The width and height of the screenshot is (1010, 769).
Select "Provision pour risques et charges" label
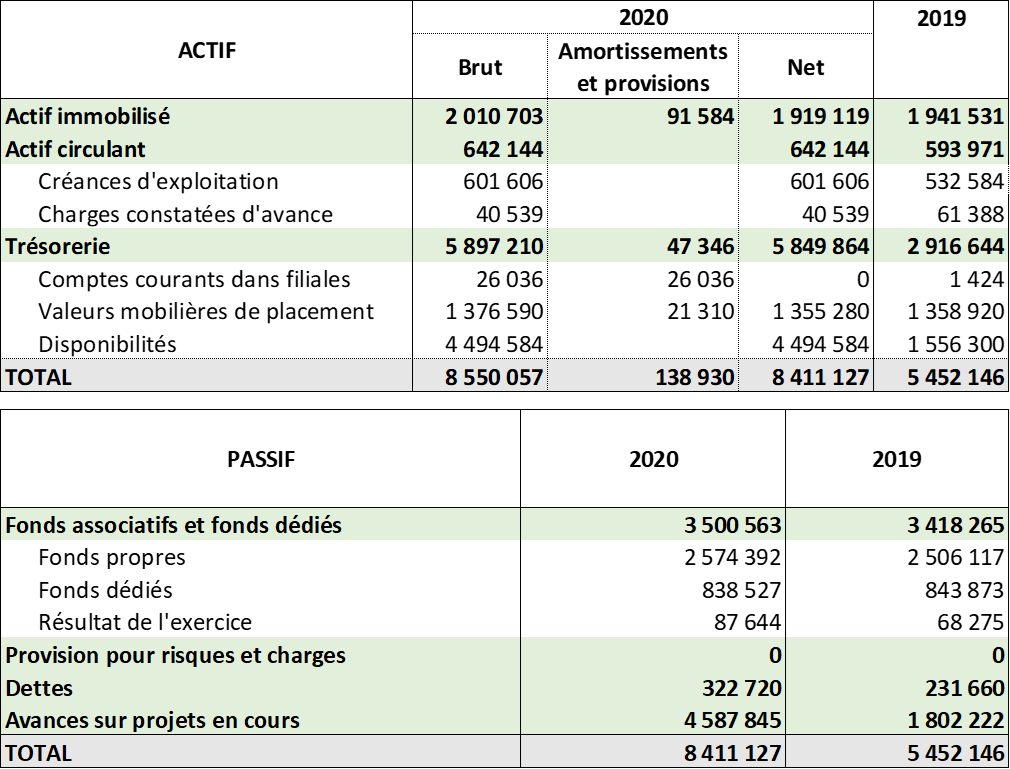[x=176, y=656]
